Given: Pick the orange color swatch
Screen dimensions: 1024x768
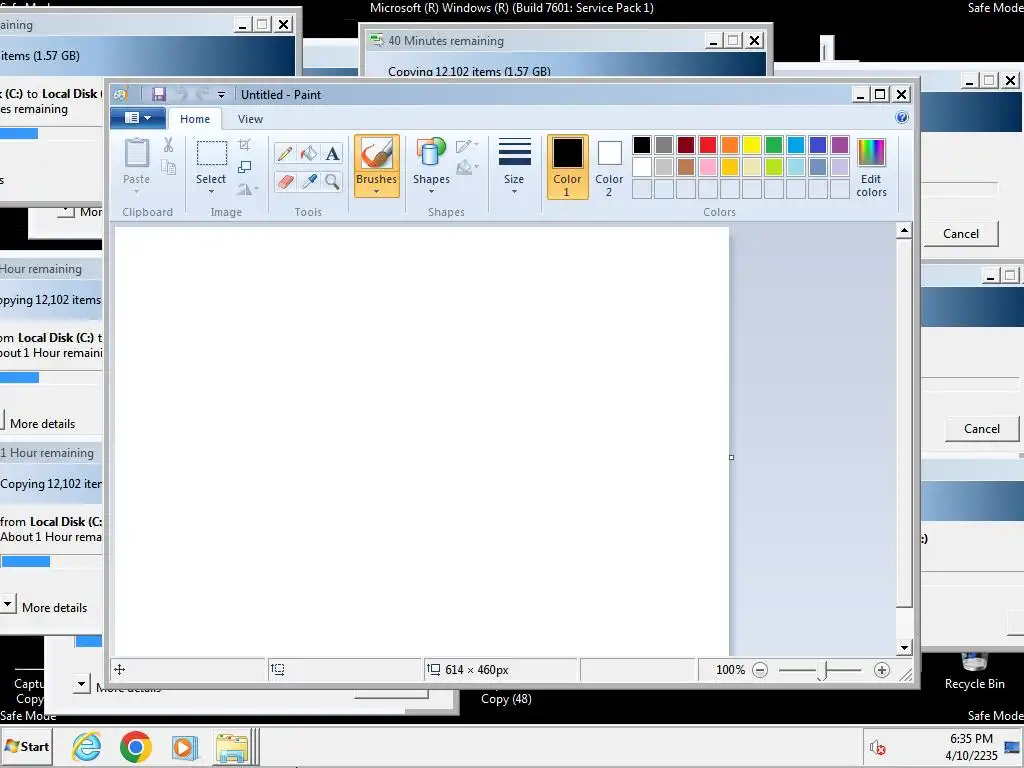Looking at the screenshot, I should (x=730, y=145).
